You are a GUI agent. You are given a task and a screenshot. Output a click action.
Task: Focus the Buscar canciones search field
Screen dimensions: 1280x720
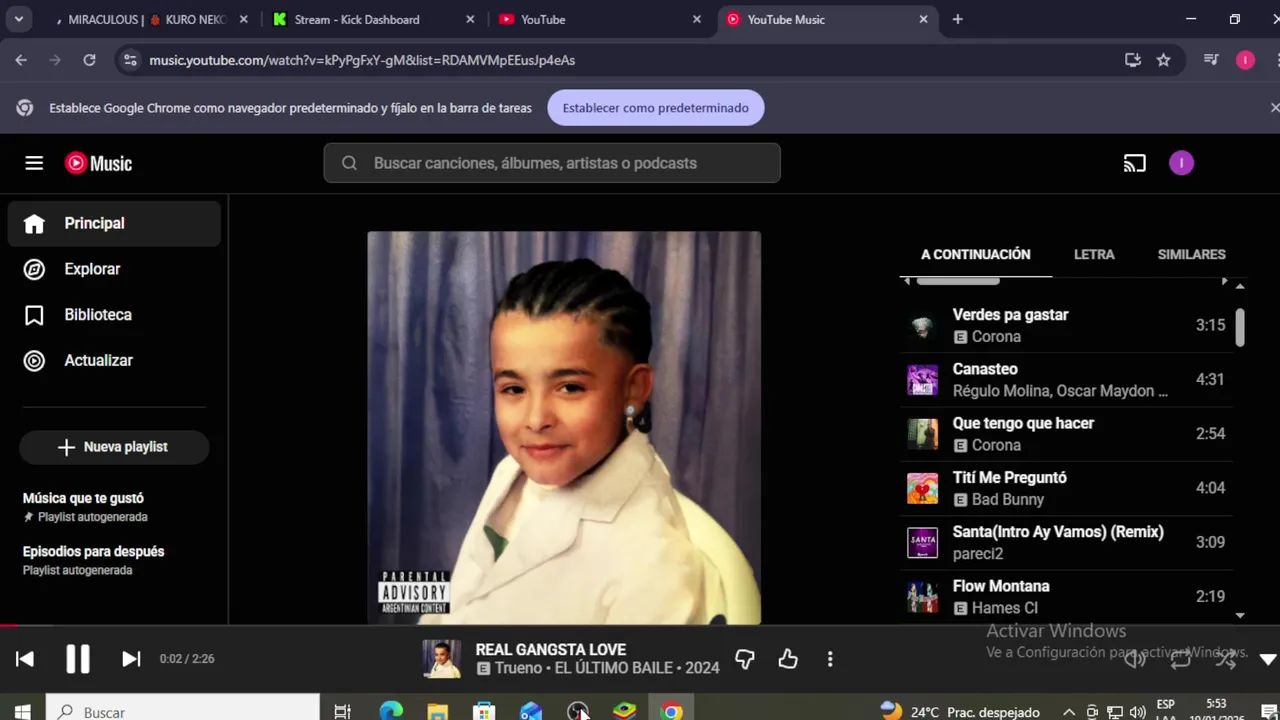pyautogui.click(x=552, y=163)
